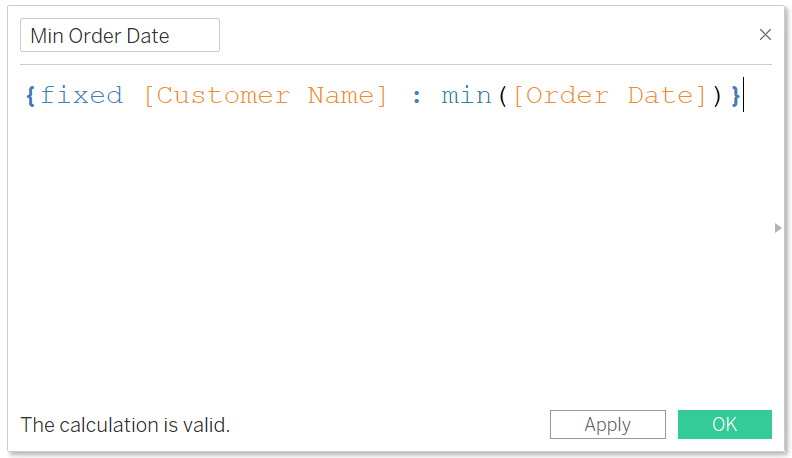Image resolution: width=792 pixels, height=458 pixels.
Task: Expand the function reference side arrow
Action: tap(778, 228)
